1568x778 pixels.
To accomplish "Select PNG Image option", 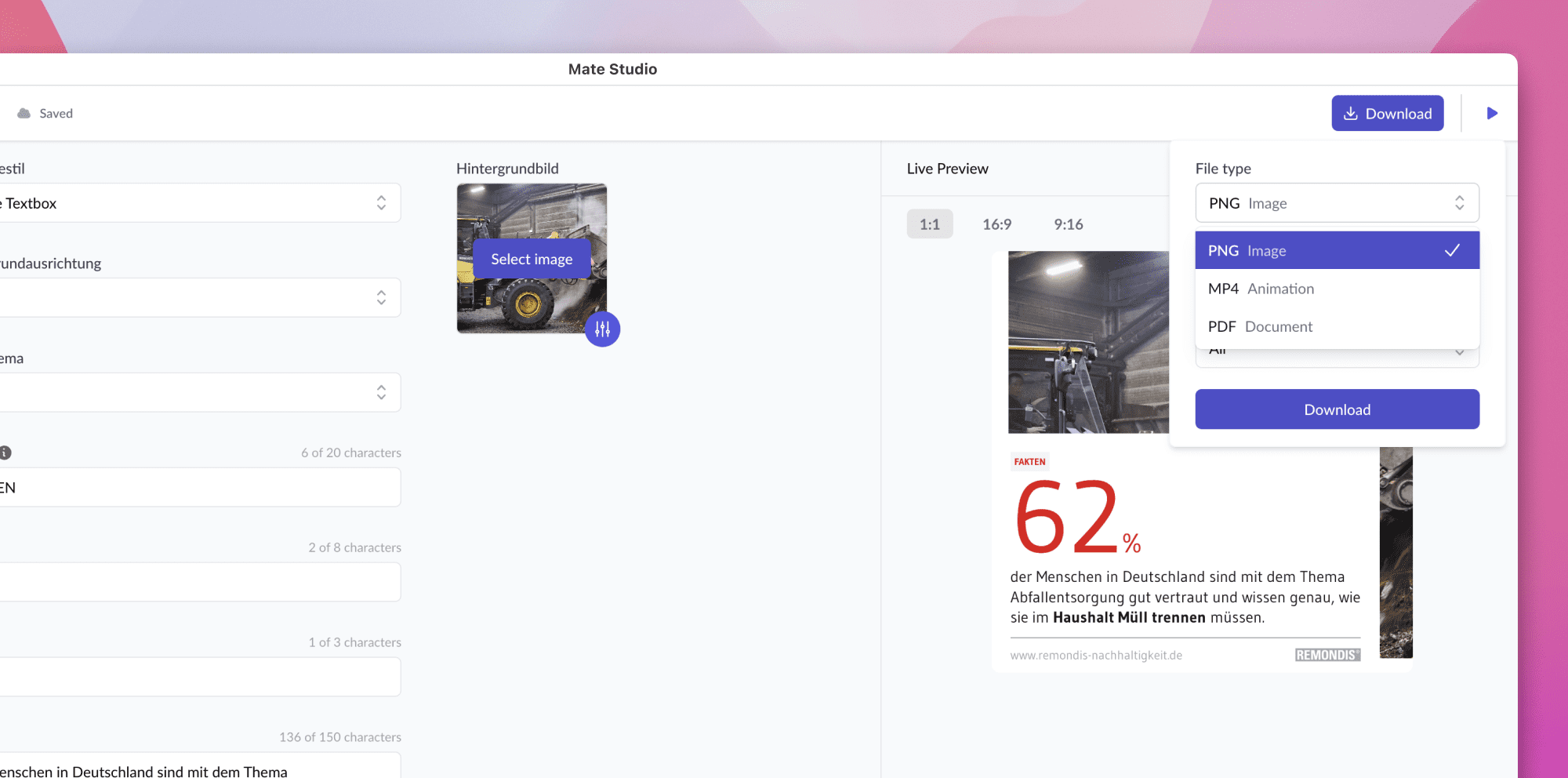I will tap(1337, 250).
